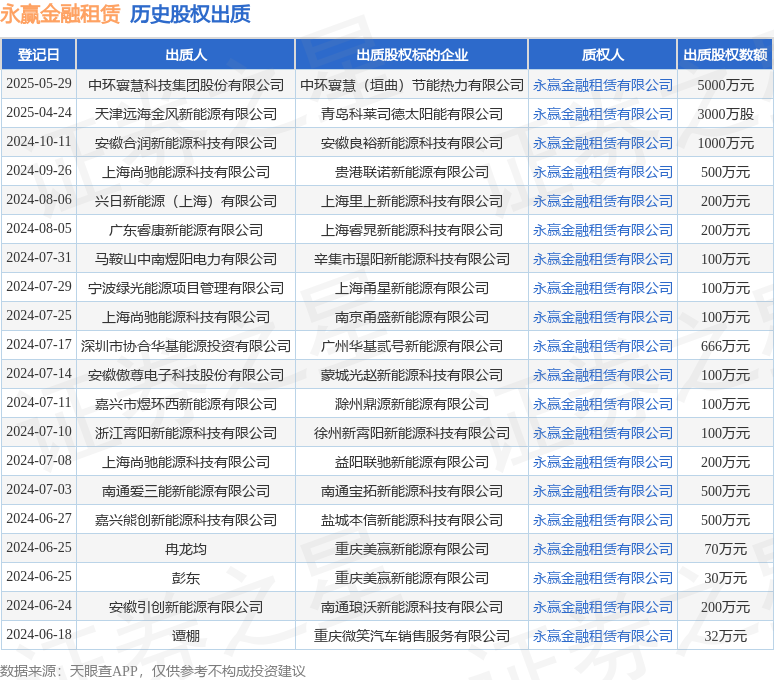This screenshot has width=774, height=680.
Task: Select company 青岛科莱司德太阳能有限公司
Action: point(412,114)
